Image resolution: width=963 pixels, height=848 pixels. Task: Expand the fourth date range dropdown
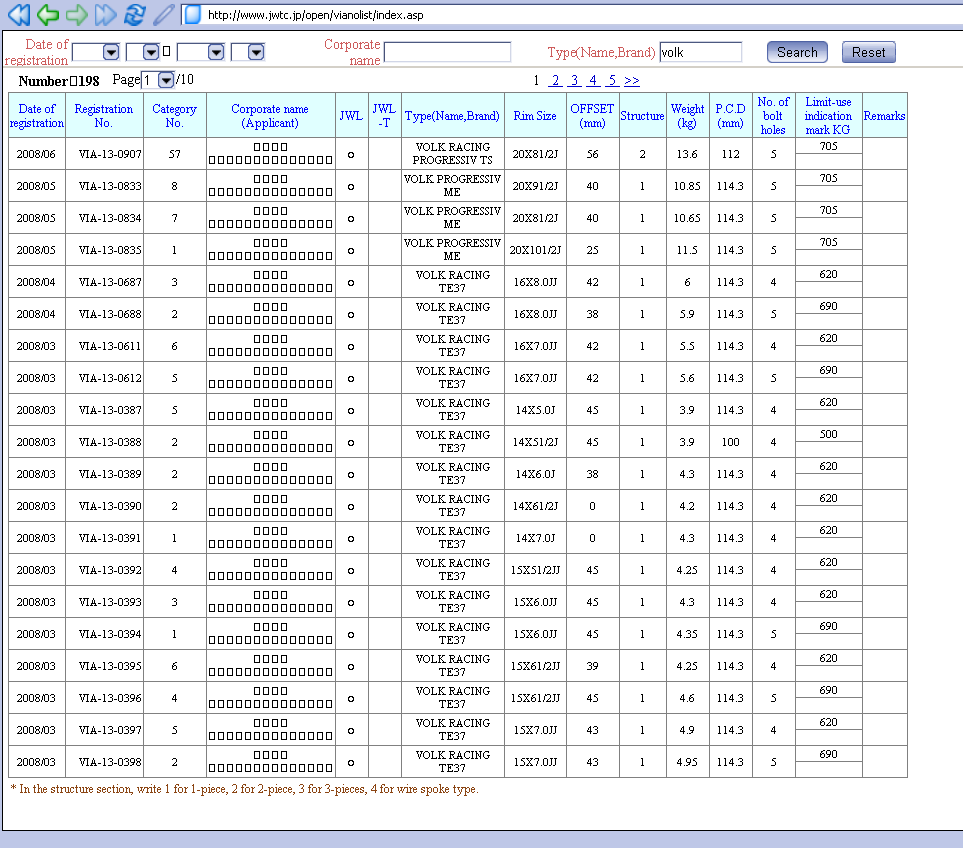click(x=255, y=52)
